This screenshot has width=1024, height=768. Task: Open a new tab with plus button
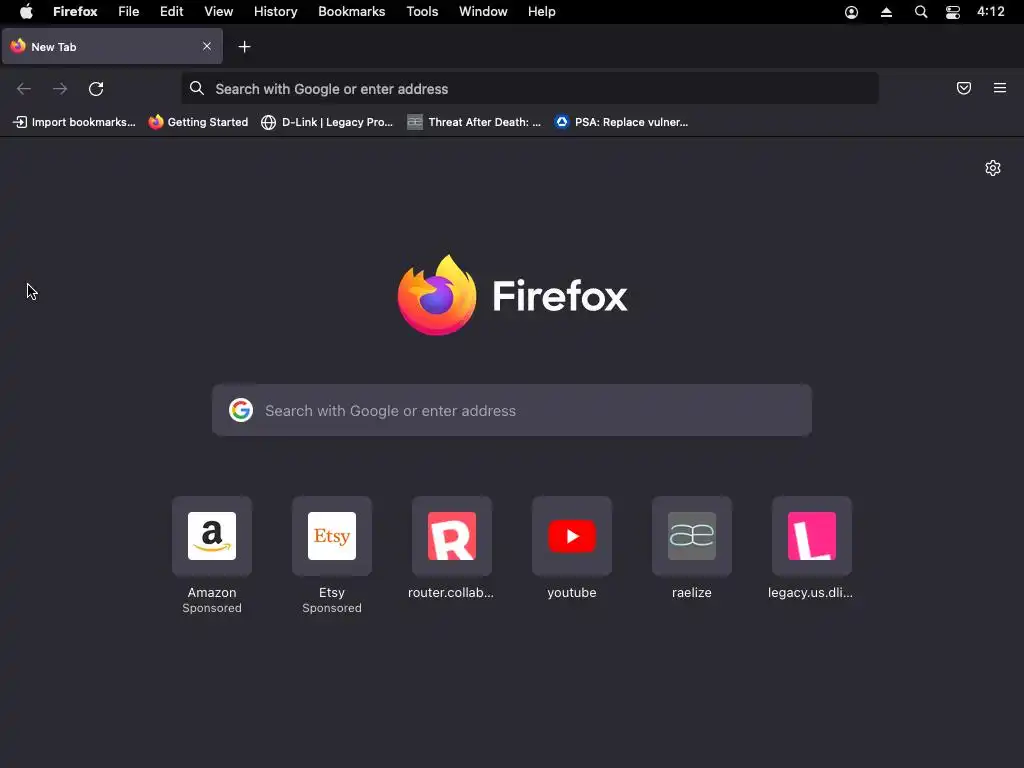(x=244, y=47)
